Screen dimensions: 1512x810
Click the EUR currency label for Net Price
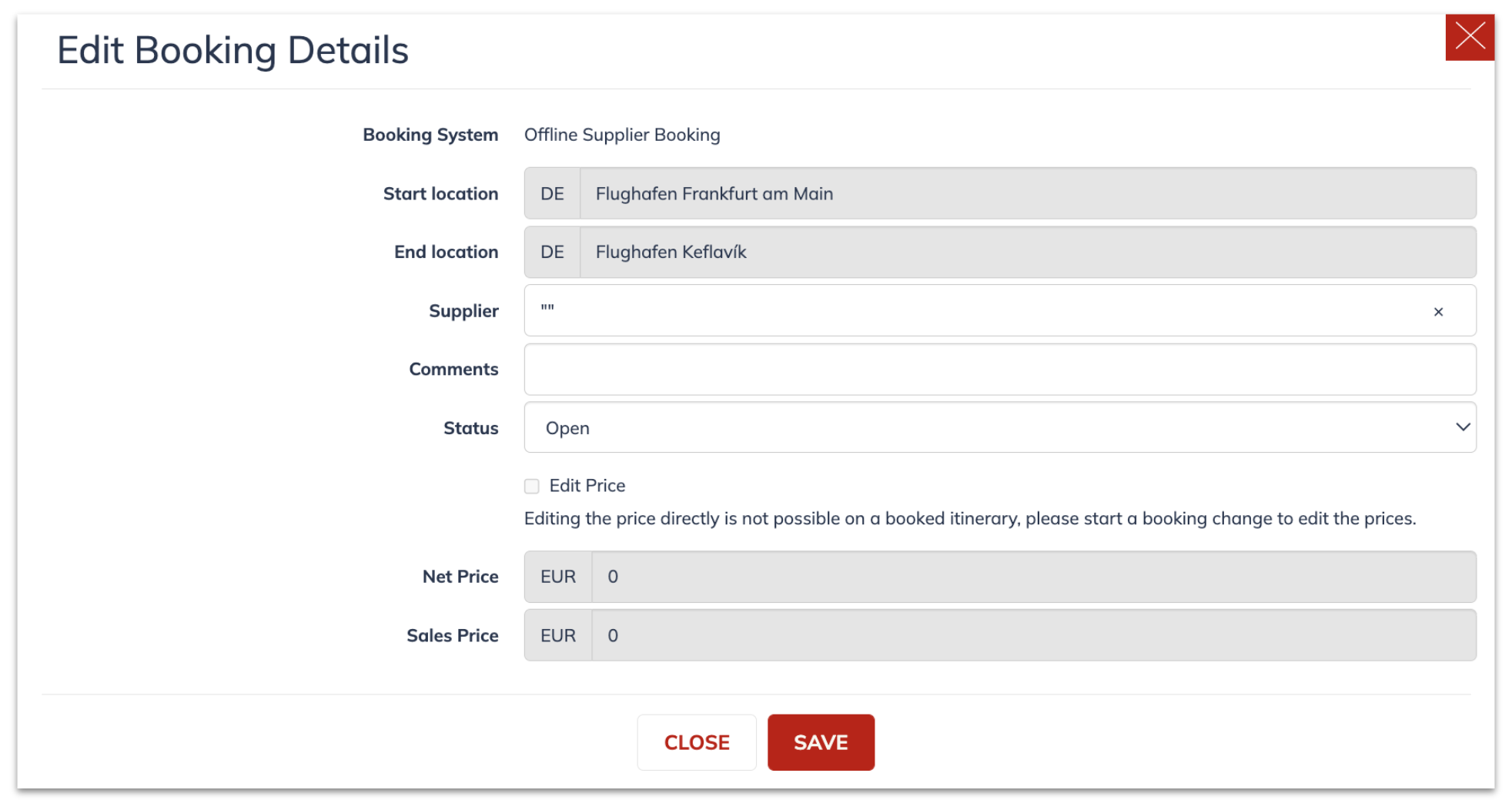click(x=558, y=577)
